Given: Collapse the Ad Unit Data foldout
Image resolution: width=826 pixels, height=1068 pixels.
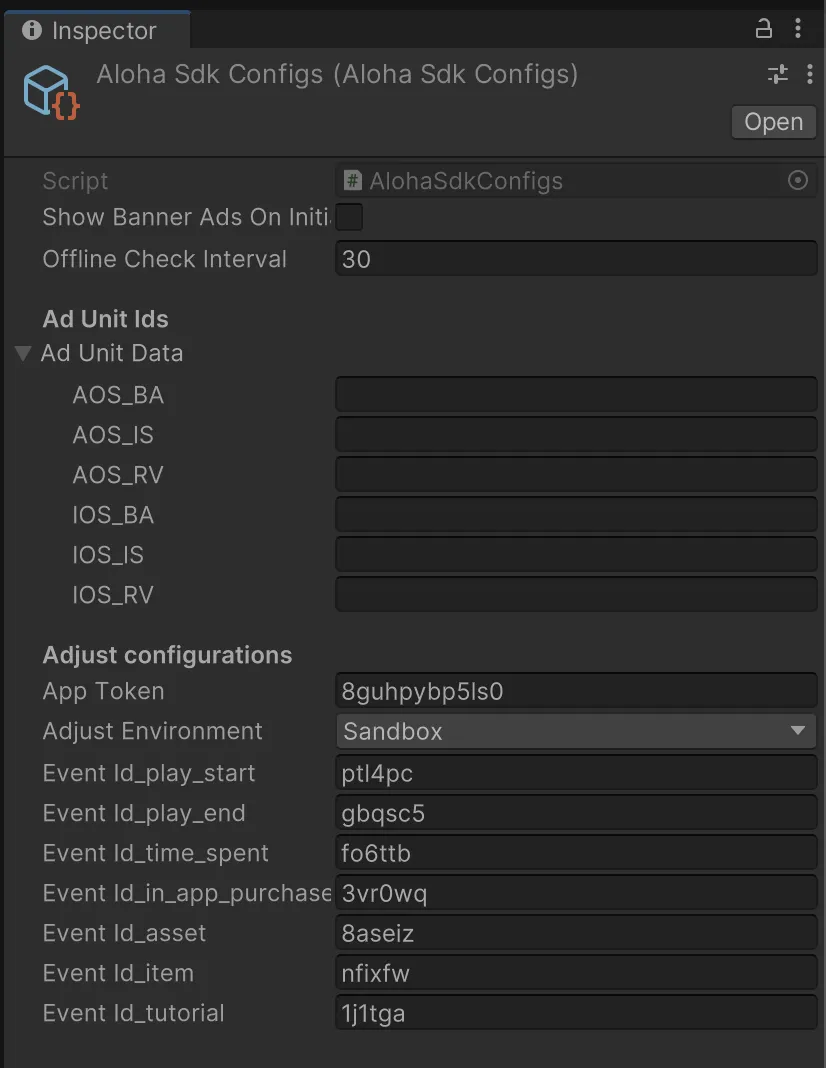Looking at the screenshot, I should tap(23, 354).
